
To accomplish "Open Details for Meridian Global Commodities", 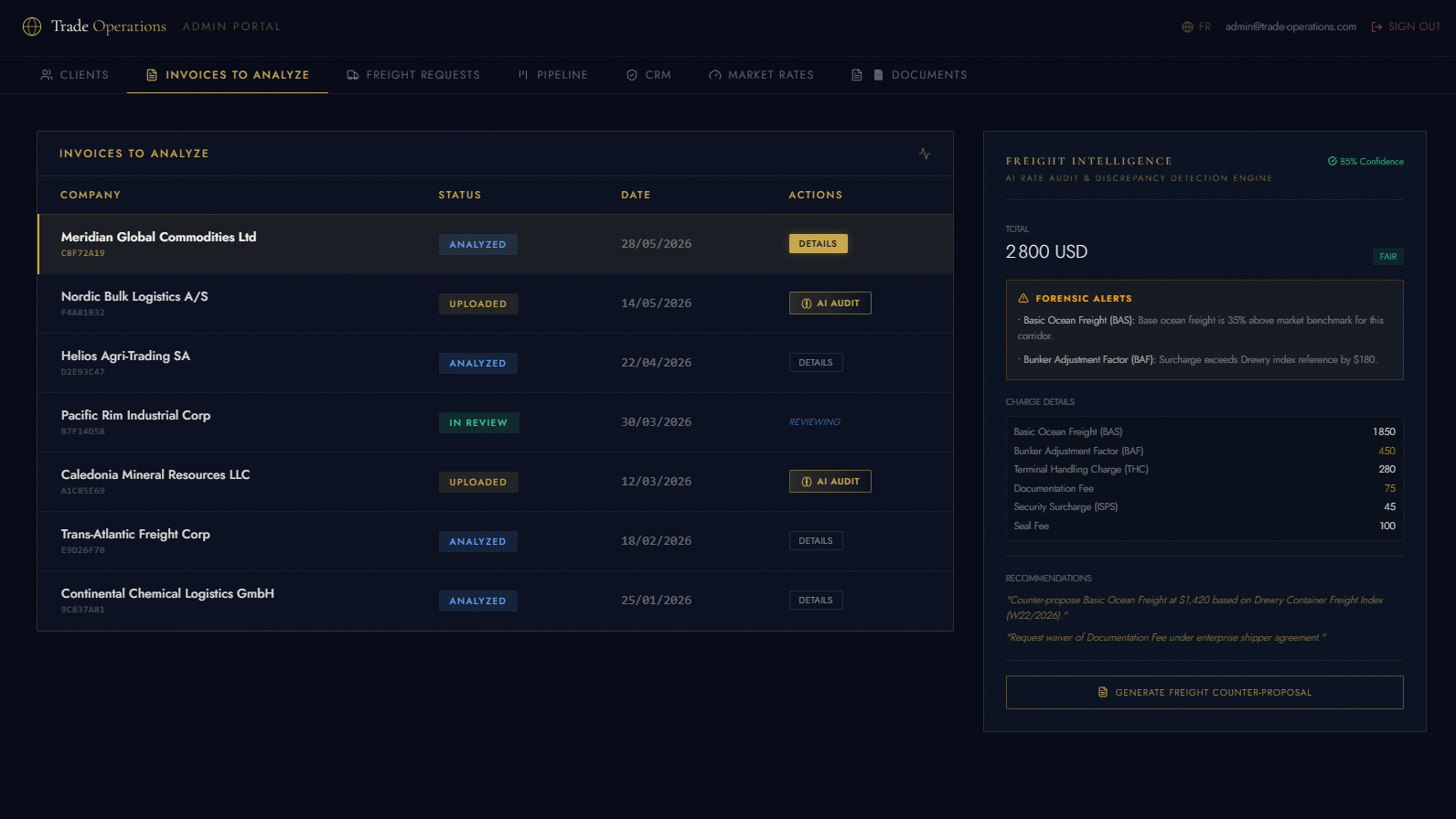I will (x=819, y=244).
